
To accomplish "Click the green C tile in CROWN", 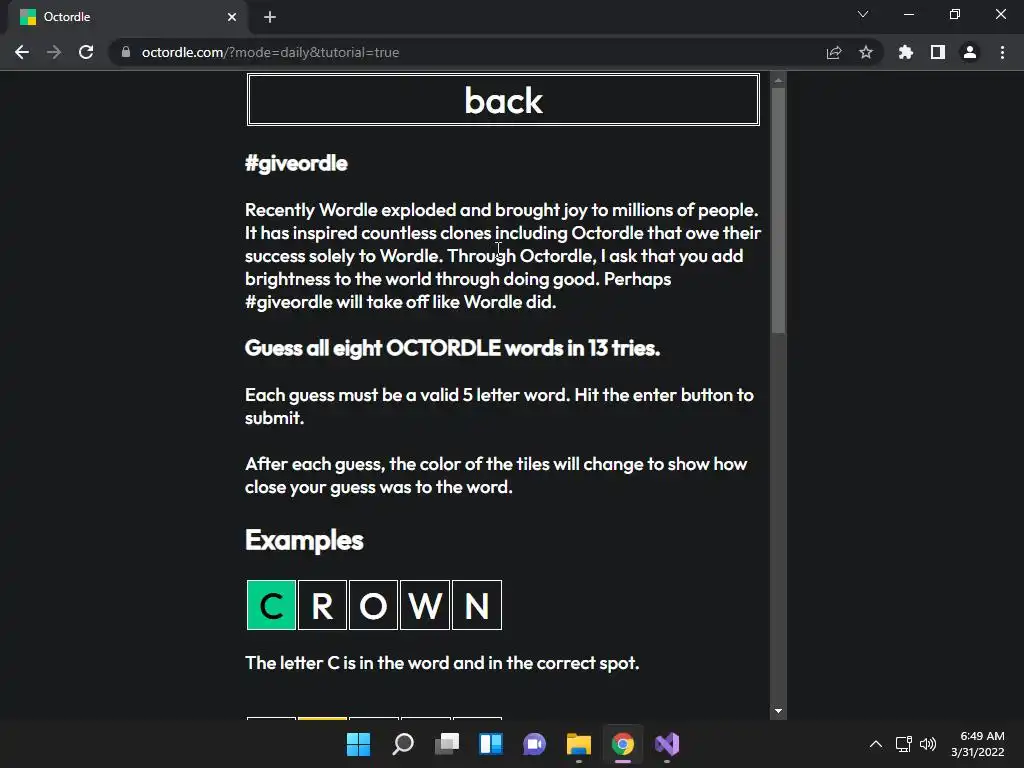I will click(271, 605).
